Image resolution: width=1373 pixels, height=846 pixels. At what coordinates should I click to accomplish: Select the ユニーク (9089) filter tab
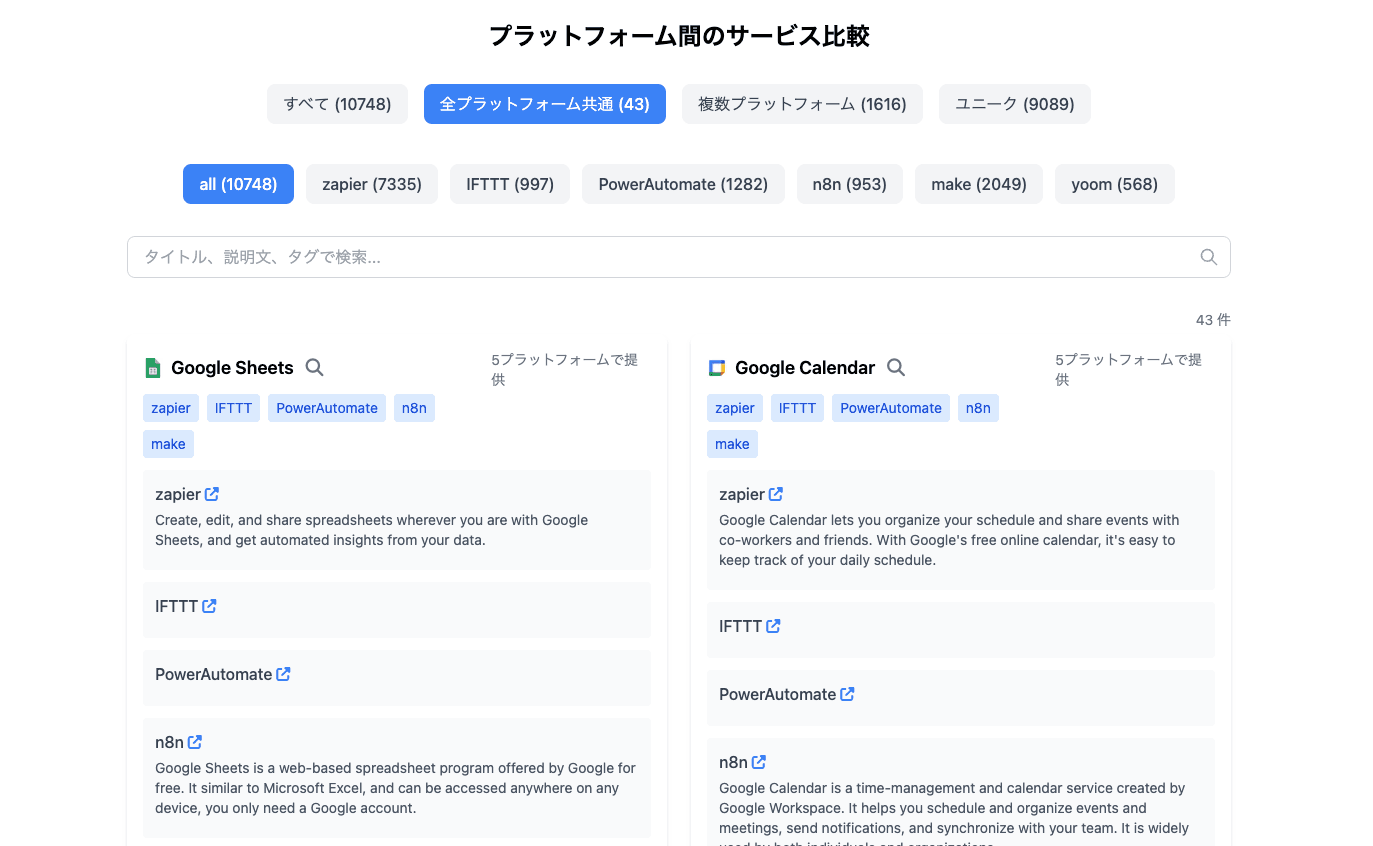tap(1015, 104)
